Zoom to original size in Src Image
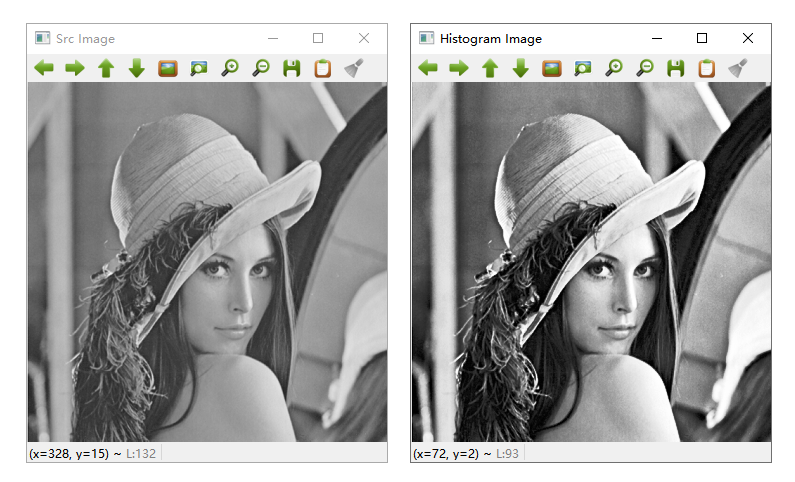The width and height of the screenshot is (795, 482). (168, 68)
